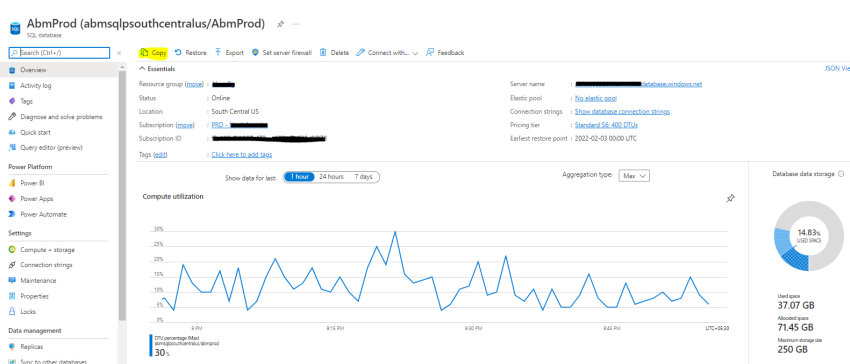Viewport: 850px width, 364px height.
Task: Open the Properties sidebar icon
Action: click(12, 296)
